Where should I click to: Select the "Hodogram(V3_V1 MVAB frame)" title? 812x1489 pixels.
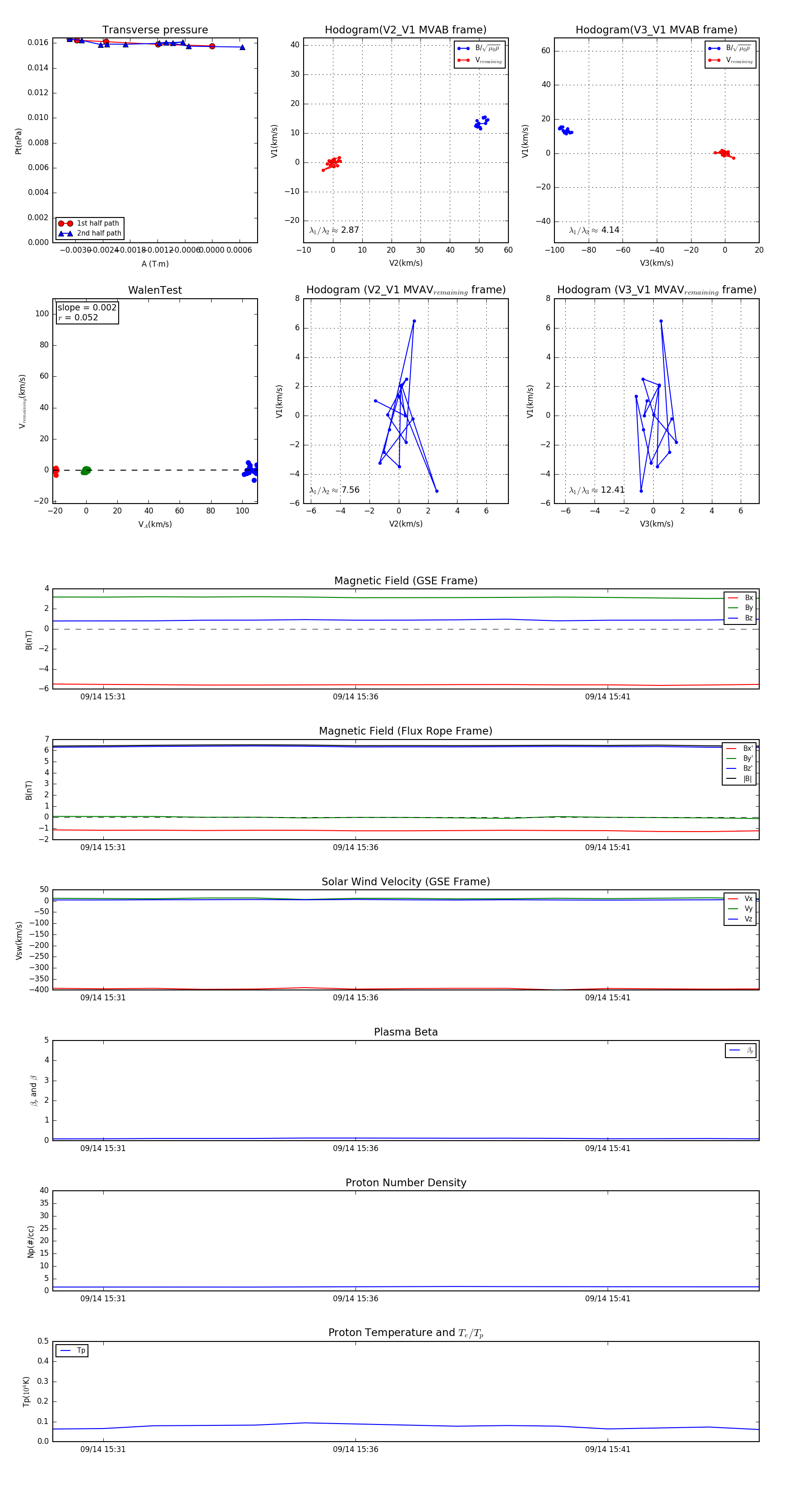click(x=656, y=30)
